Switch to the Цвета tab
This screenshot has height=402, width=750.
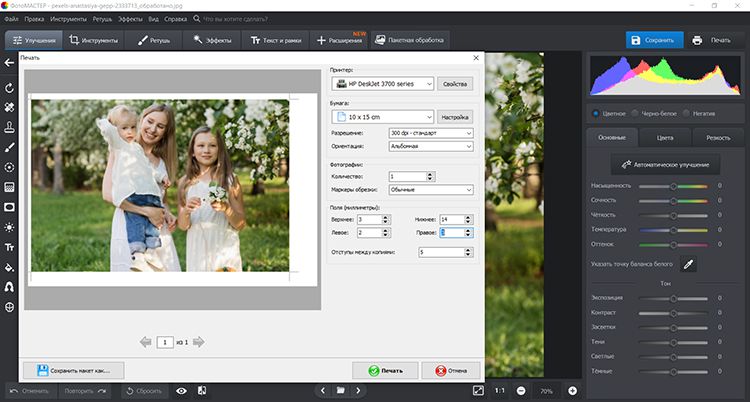(x=665, y=137)
